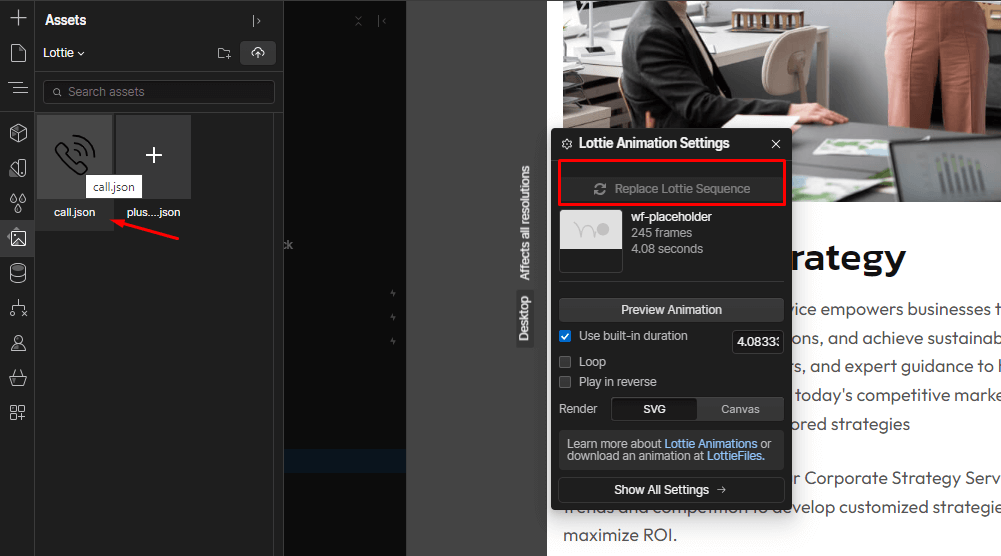Open the Apps grid icon
This screenshot has height=556, width=1001.
coord(18,412)
